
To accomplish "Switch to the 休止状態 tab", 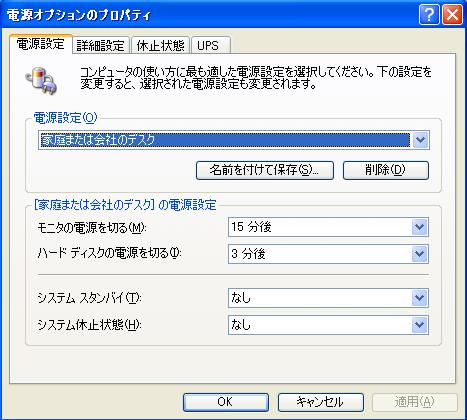I will (160, 45).
